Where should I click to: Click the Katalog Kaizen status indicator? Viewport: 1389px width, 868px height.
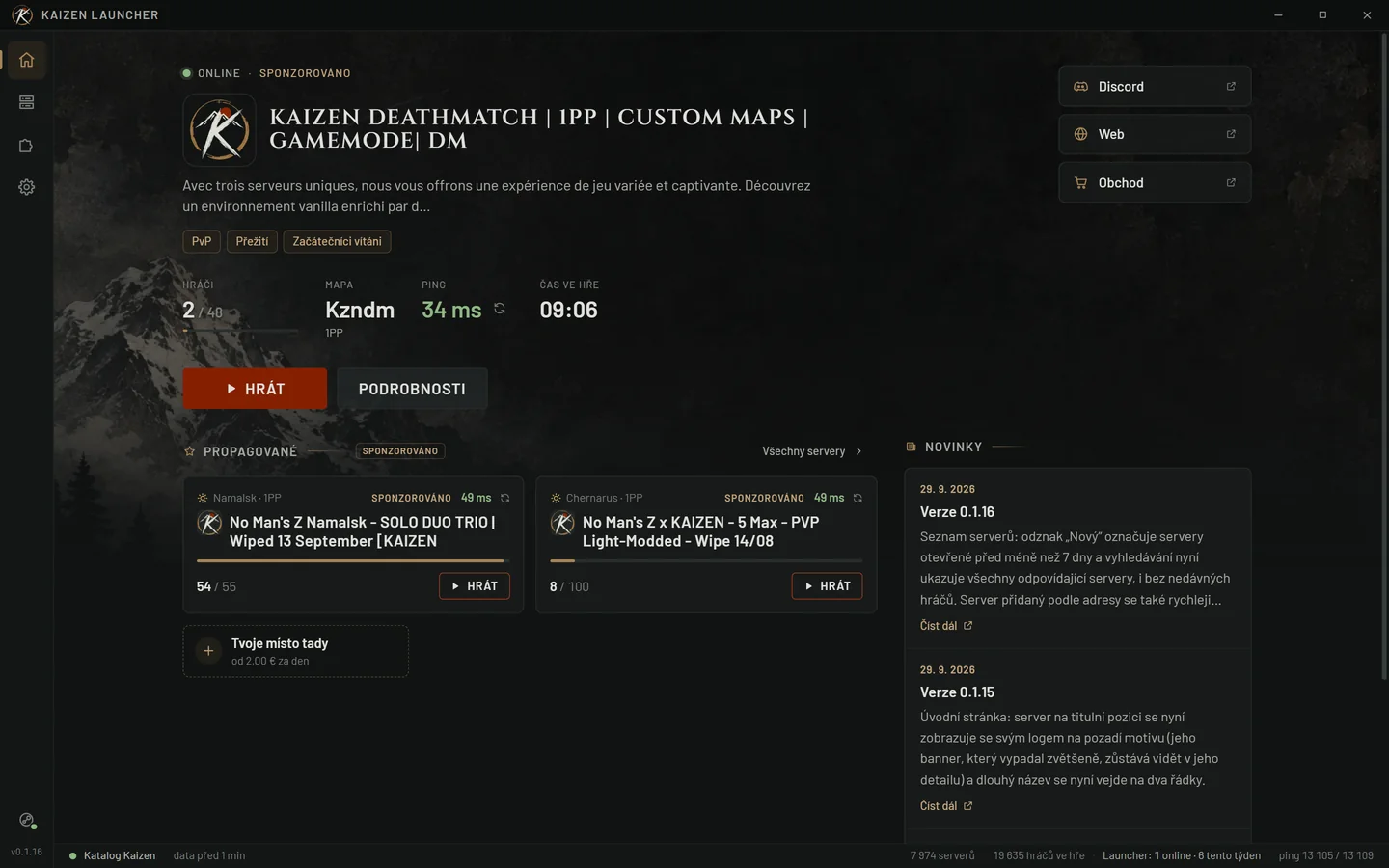112,855
